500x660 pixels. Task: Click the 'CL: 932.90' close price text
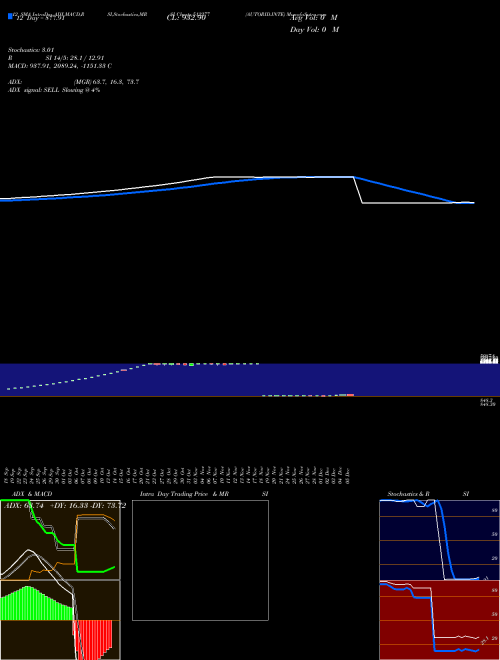pos(186,18)
